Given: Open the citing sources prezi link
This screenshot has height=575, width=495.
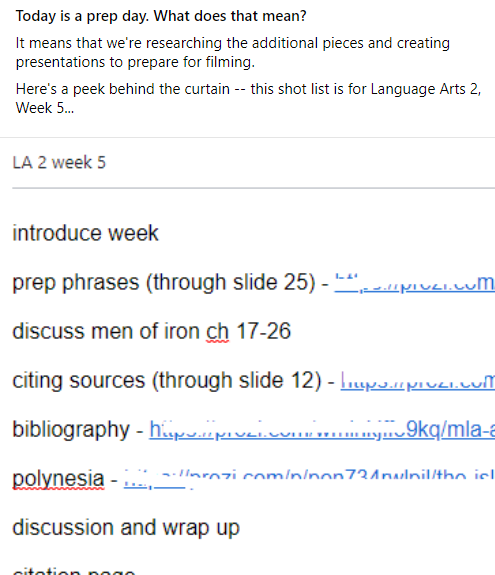Looking at the screenshot, I should click(418, 381).
